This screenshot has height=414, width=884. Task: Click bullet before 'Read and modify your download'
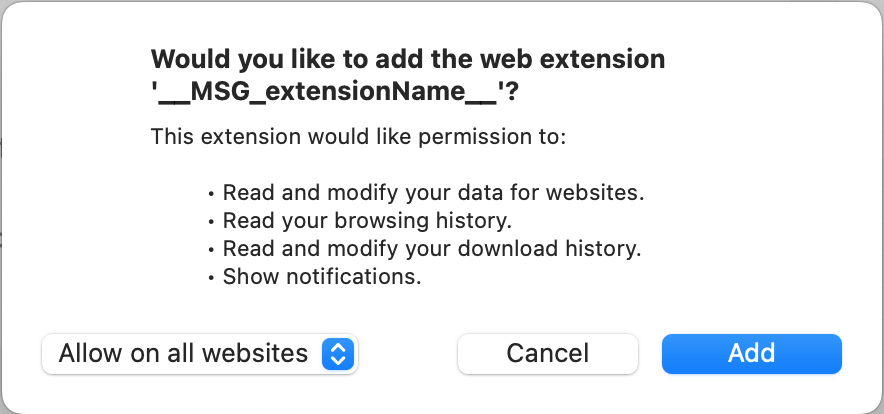coord(211,249)
